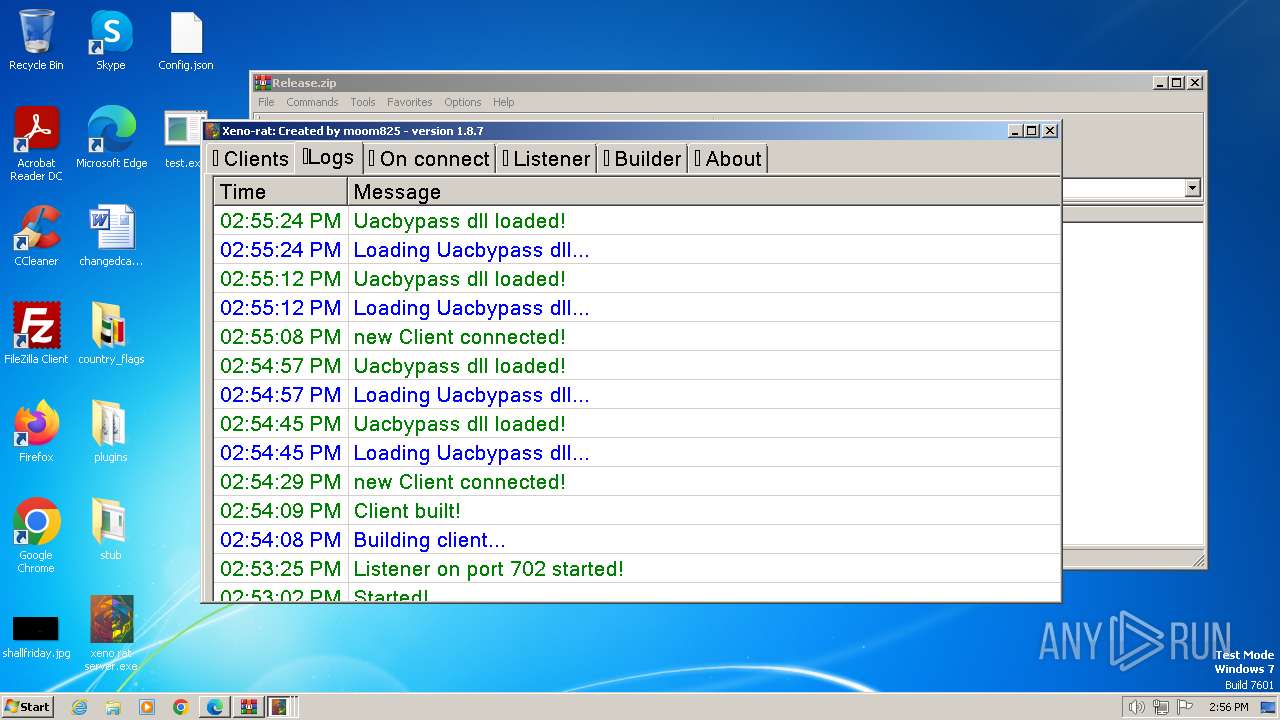The width and height of the screenshot is (1280, 720).
Task: Click the Chrome taskbar icon
Action: (x=181, y=707)
